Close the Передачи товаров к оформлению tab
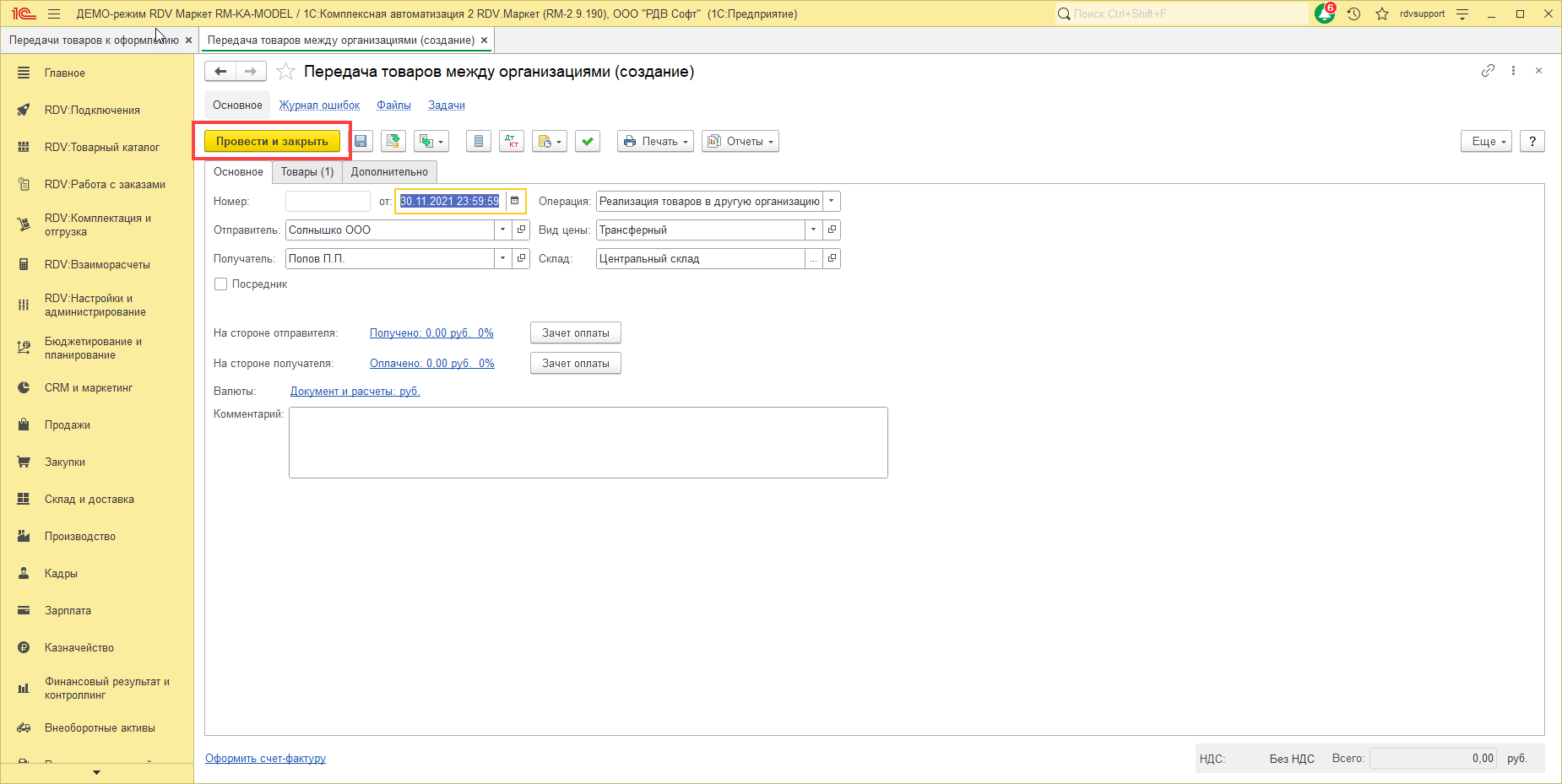The image size is (1562, 784). point(188,41)
